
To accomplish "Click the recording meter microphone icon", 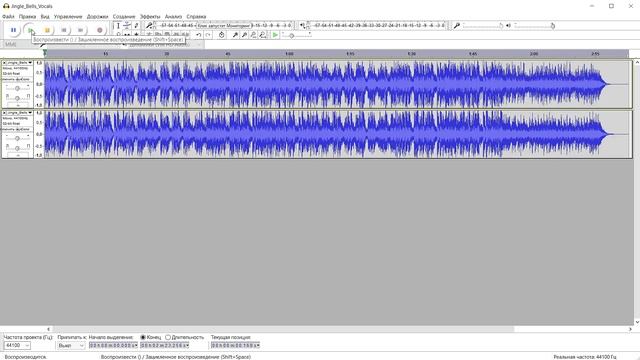I will (x=149, y=26).
